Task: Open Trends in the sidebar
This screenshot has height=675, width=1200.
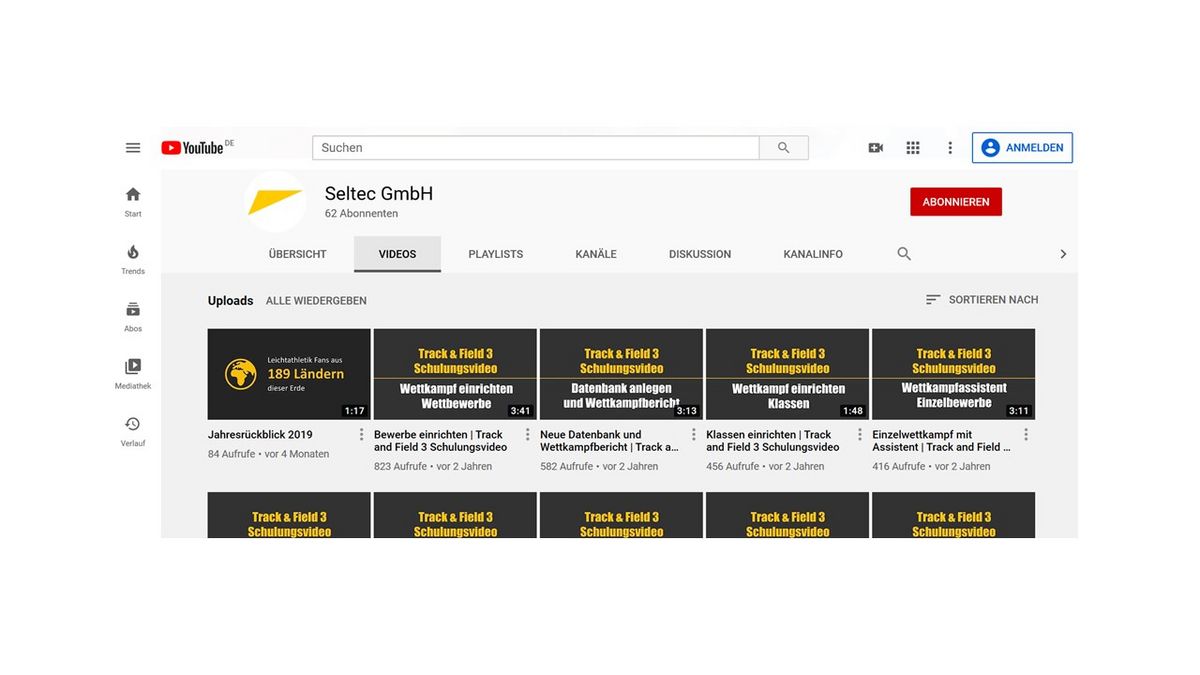Action: click(133, 259)
